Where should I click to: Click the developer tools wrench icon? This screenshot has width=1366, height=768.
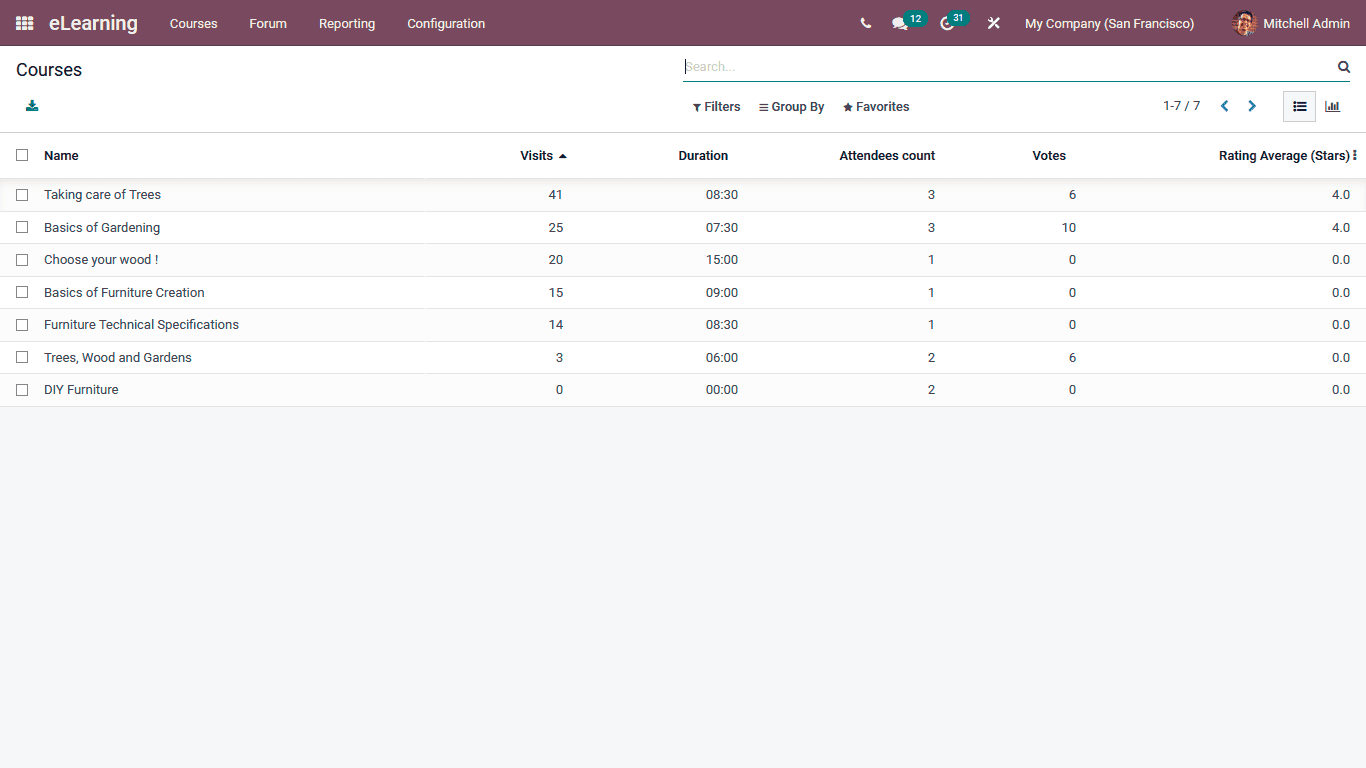pos(993,23)
